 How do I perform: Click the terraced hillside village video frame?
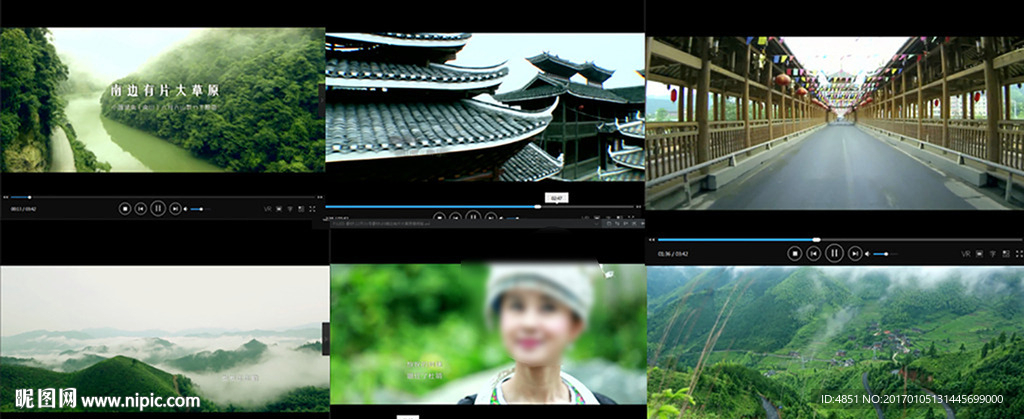coord(835,342)
